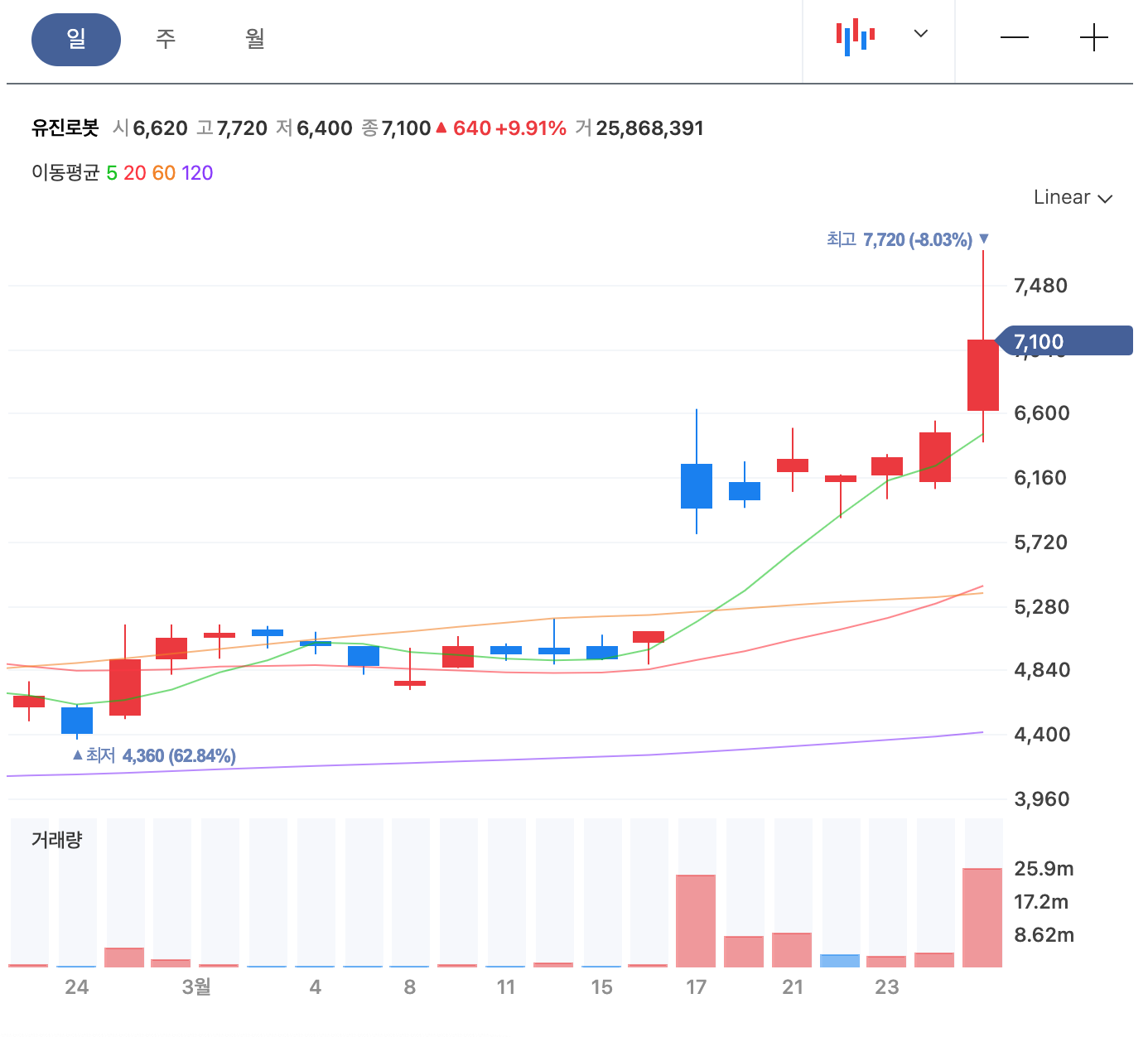Image resolution: width=1148 pixels, height=1037 pixels.
Task: Click the 25.9m volume axis label
Action: (x=1044, y=869)
